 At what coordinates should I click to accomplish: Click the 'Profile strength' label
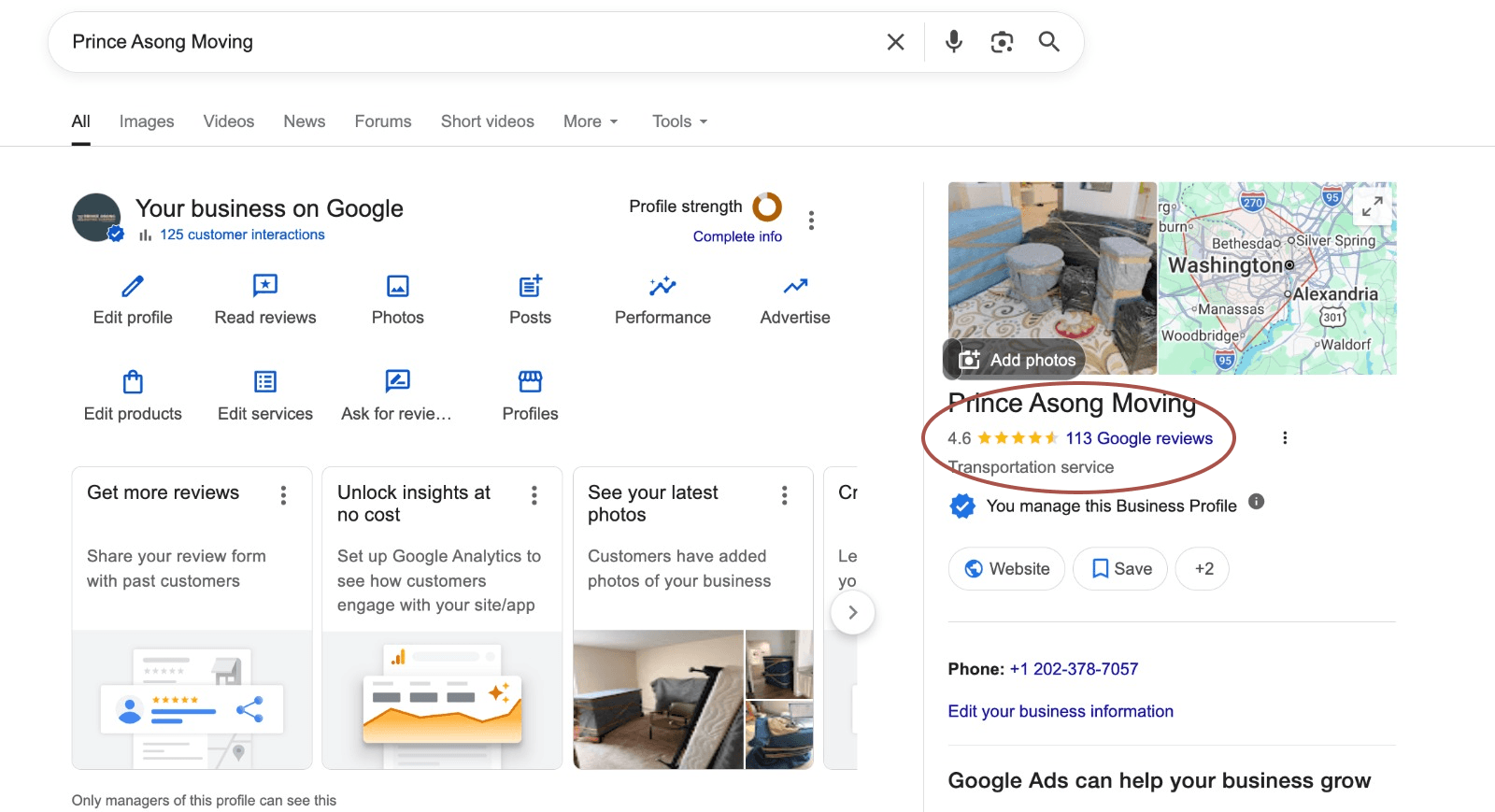[686, 207]
